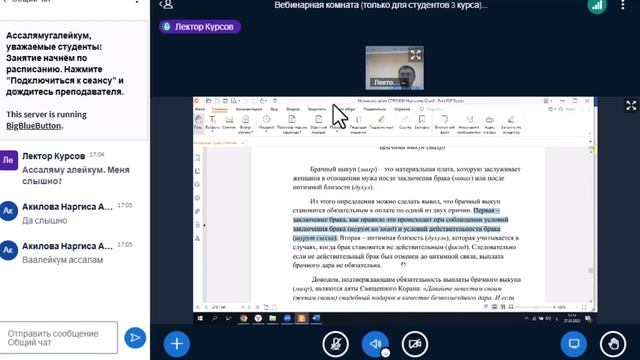This screenshot has width=640, height=360.
Task: Open Chrome from shared taskbar
Action: [244, 318]
